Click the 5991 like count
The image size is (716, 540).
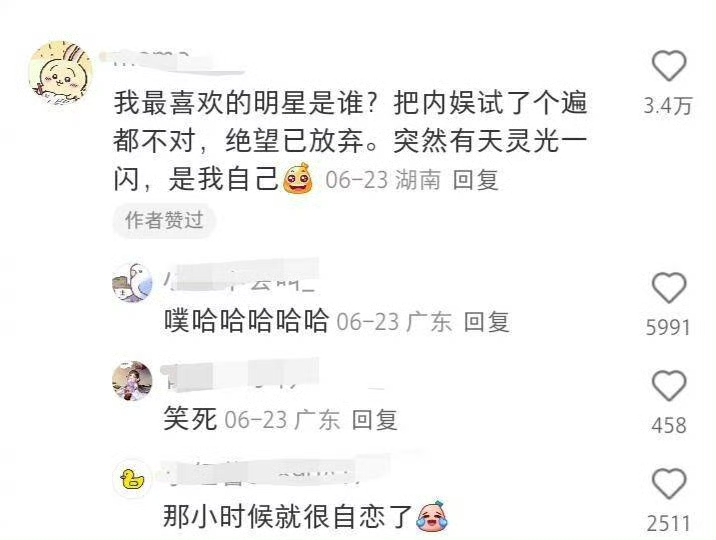coord(668,327)
